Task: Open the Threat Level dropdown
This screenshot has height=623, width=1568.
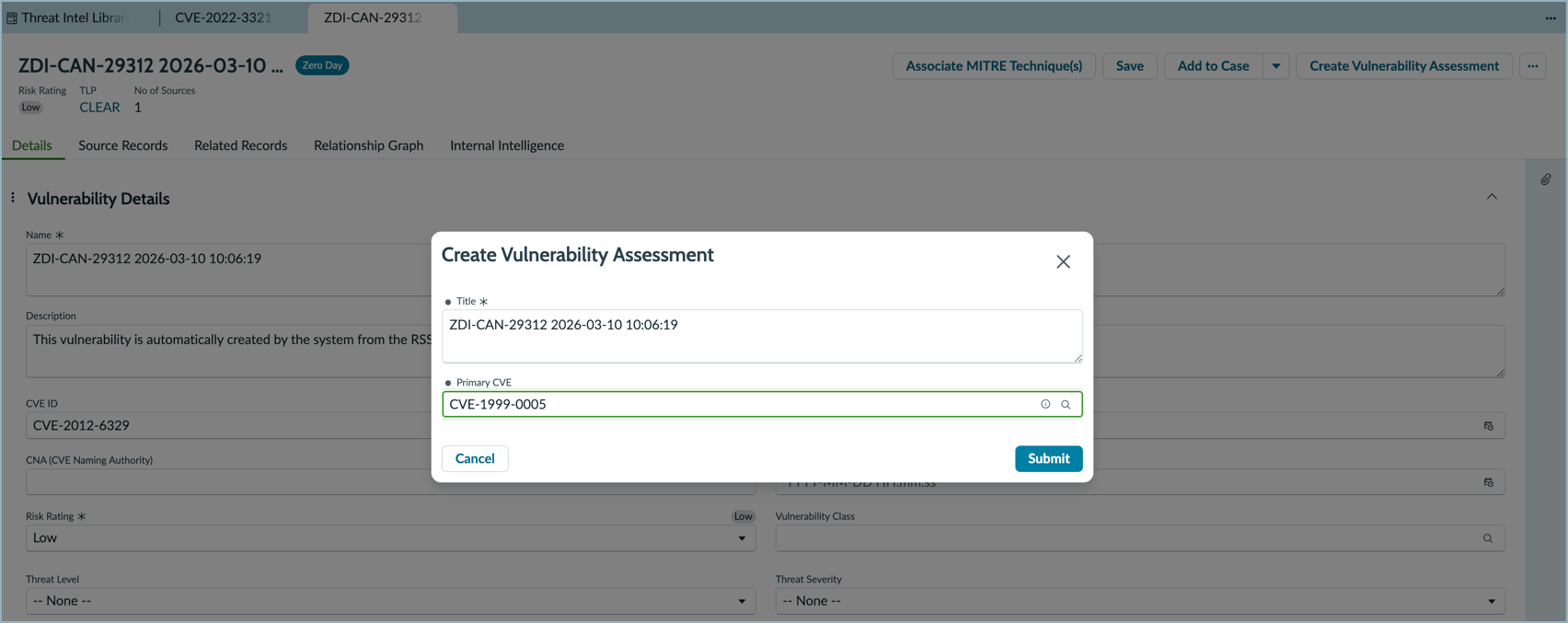Action: [x=390, y=601]
